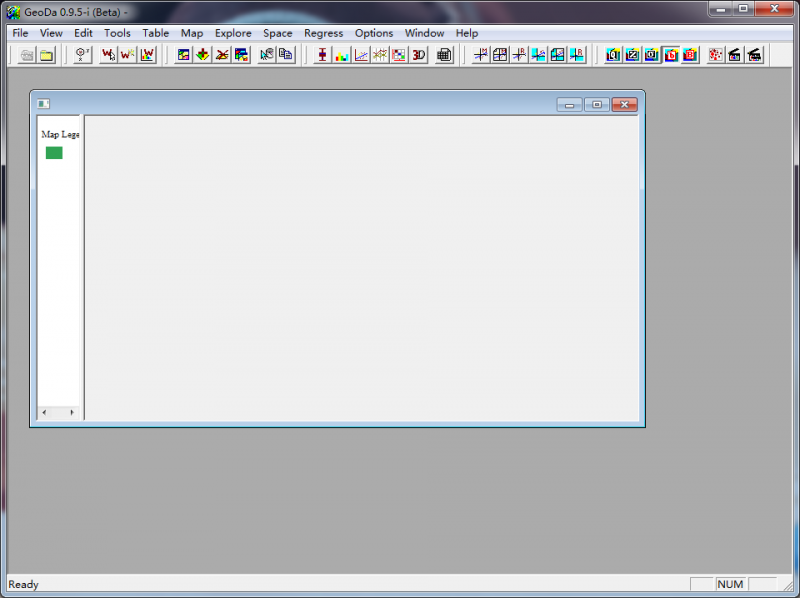
Task: Minimize the inner map window
Action: click(569, 105)
